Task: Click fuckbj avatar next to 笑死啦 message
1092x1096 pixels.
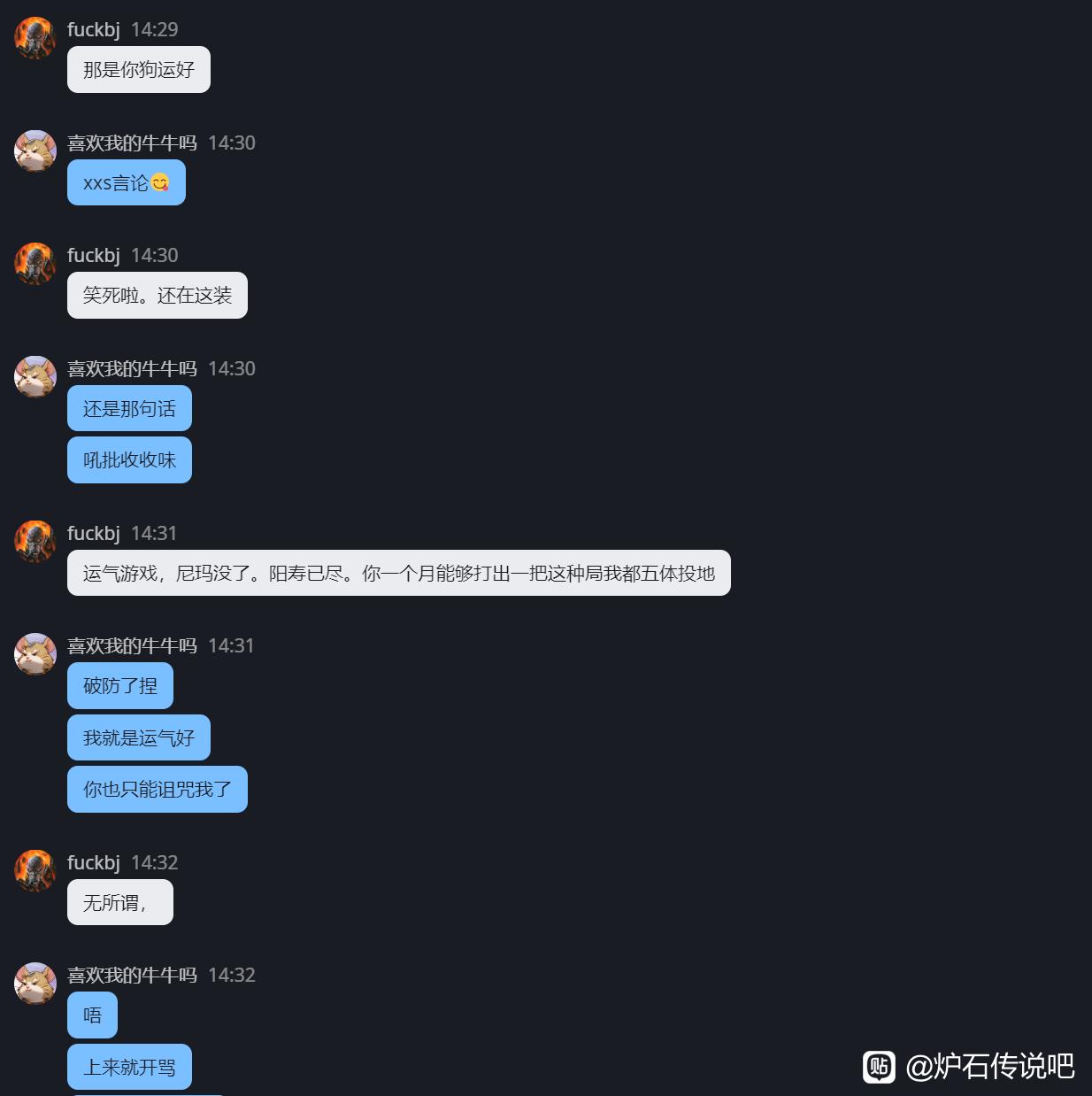Action: (35, 264)
